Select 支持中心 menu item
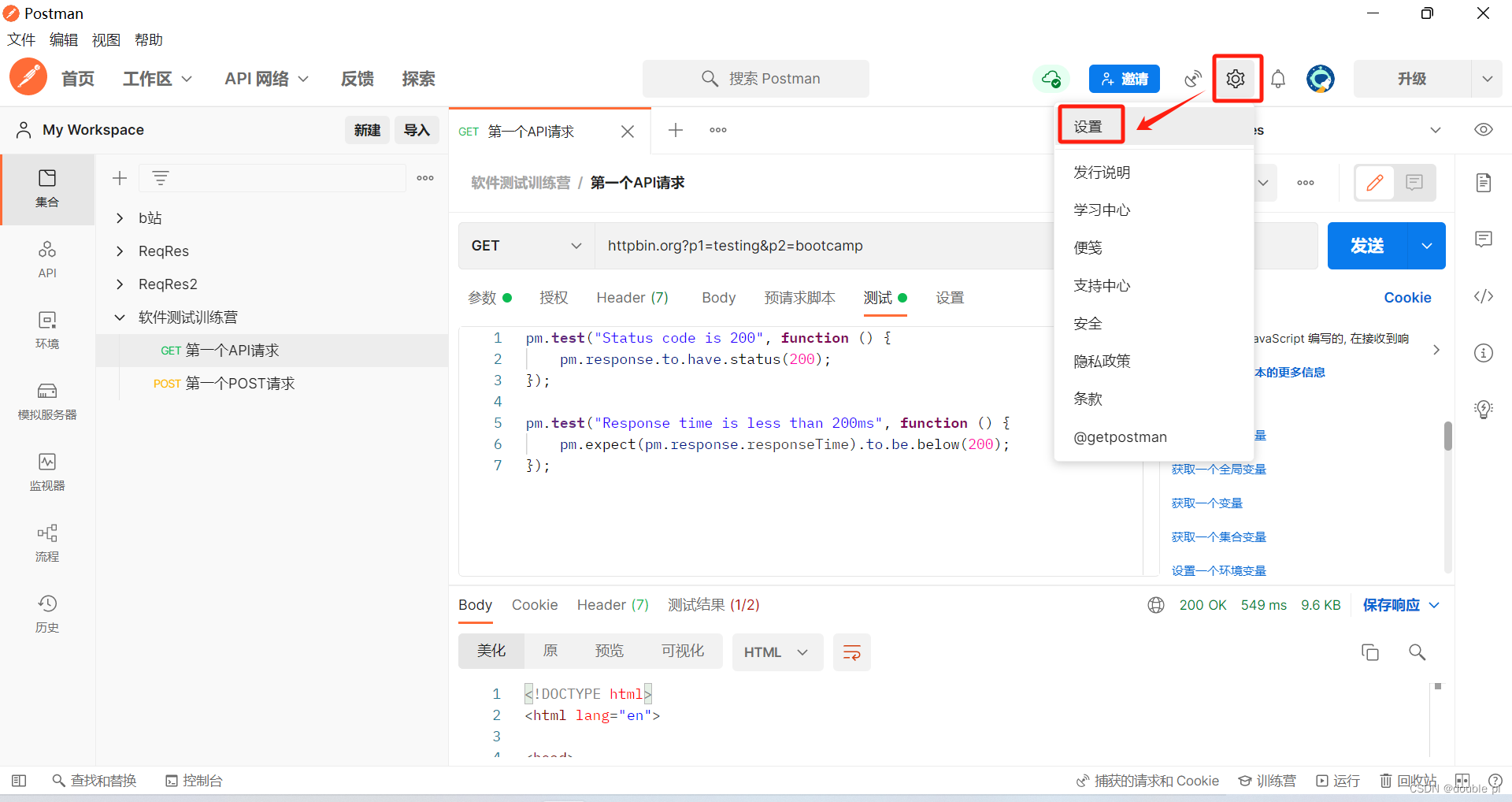Screen dimensions: 1512x802 coord(1154,286)
